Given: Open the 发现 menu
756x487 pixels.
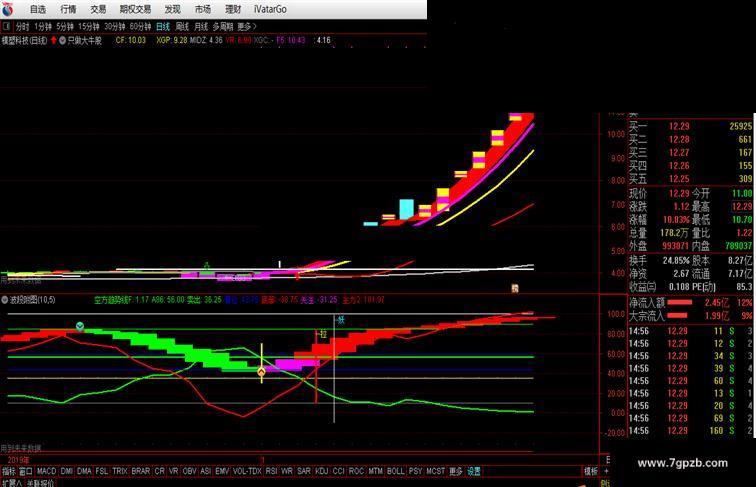Looking at the screenshot, I should [173, 9].
